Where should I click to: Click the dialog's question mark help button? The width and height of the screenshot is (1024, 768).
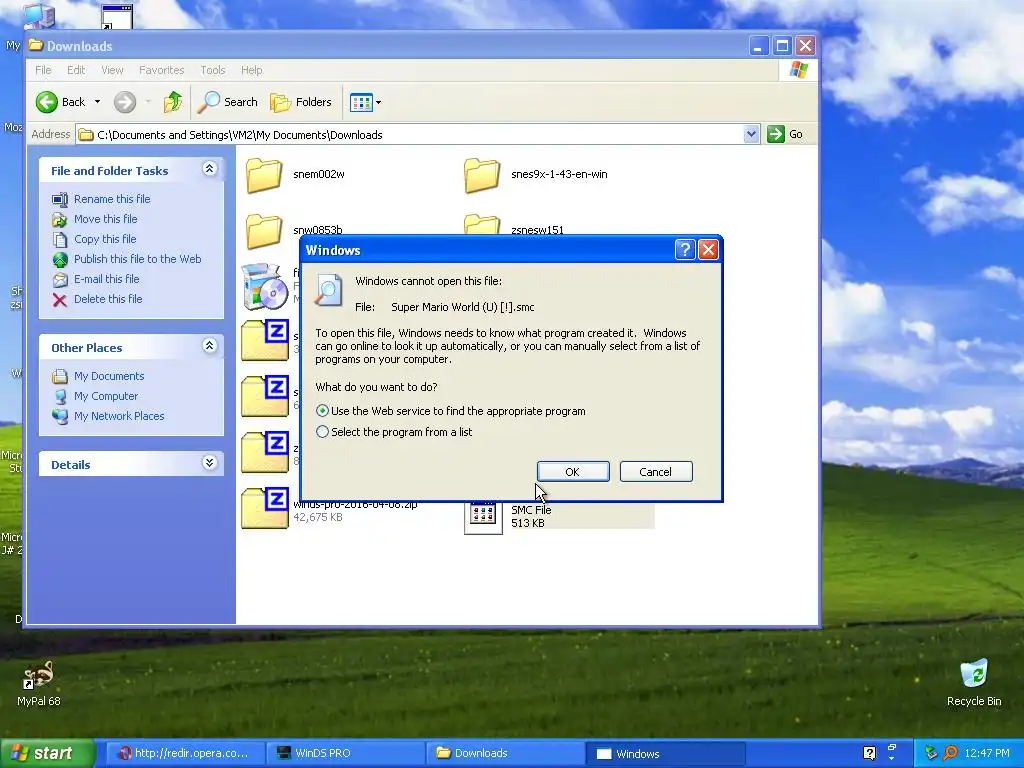[x=684, y=249]
